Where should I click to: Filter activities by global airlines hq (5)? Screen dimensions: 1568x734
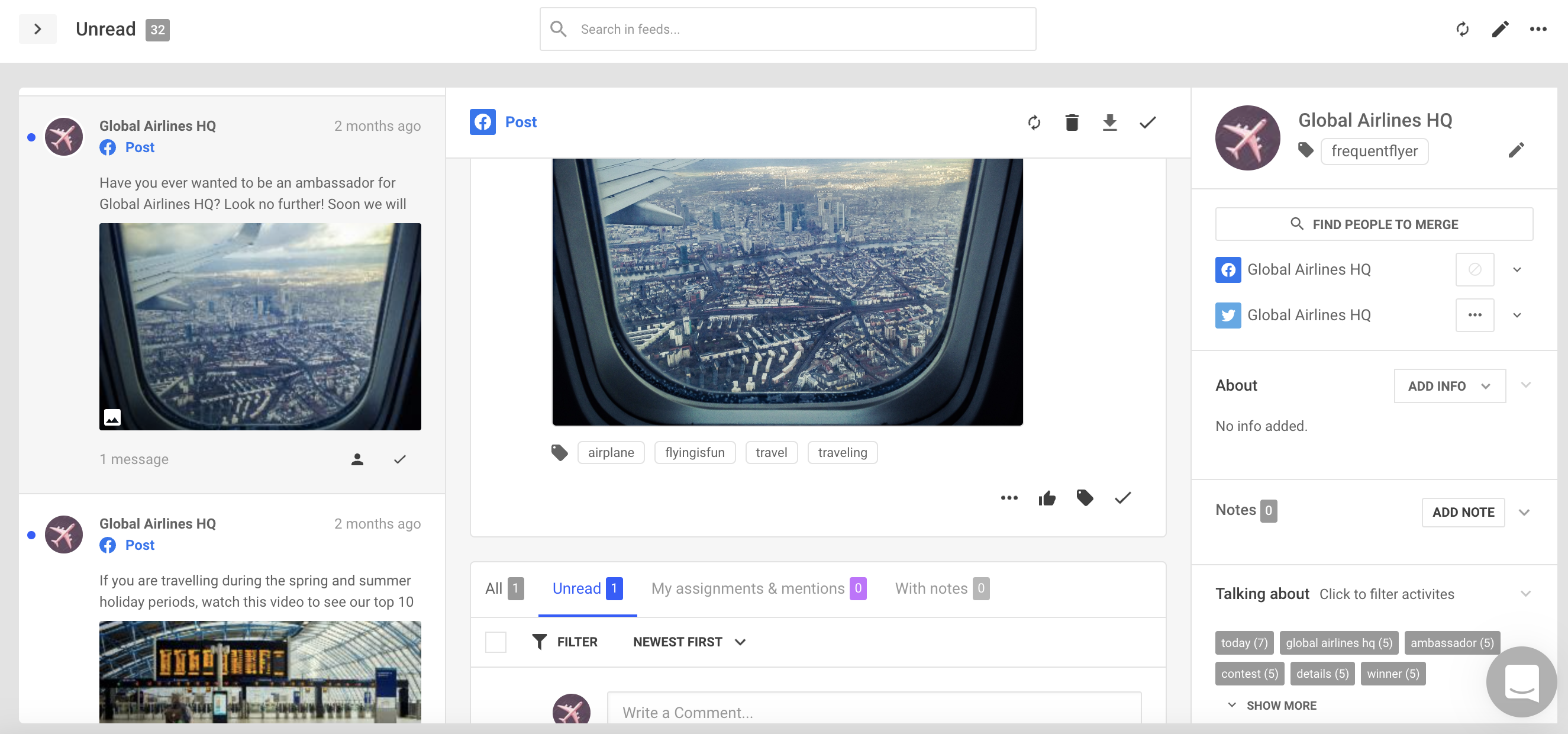pos(1338,642)
